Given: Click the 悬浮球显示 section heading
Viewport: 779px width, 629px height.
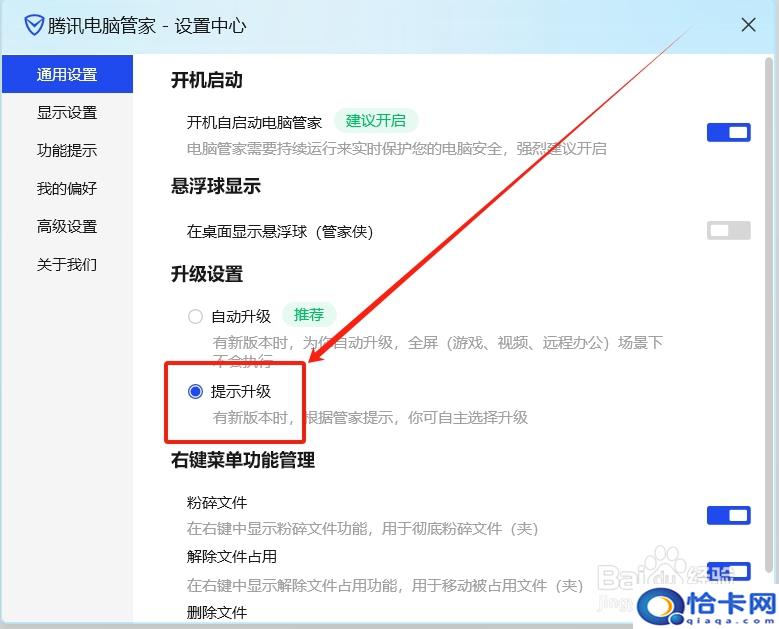Looking at the screenshot, I should 216,186.
